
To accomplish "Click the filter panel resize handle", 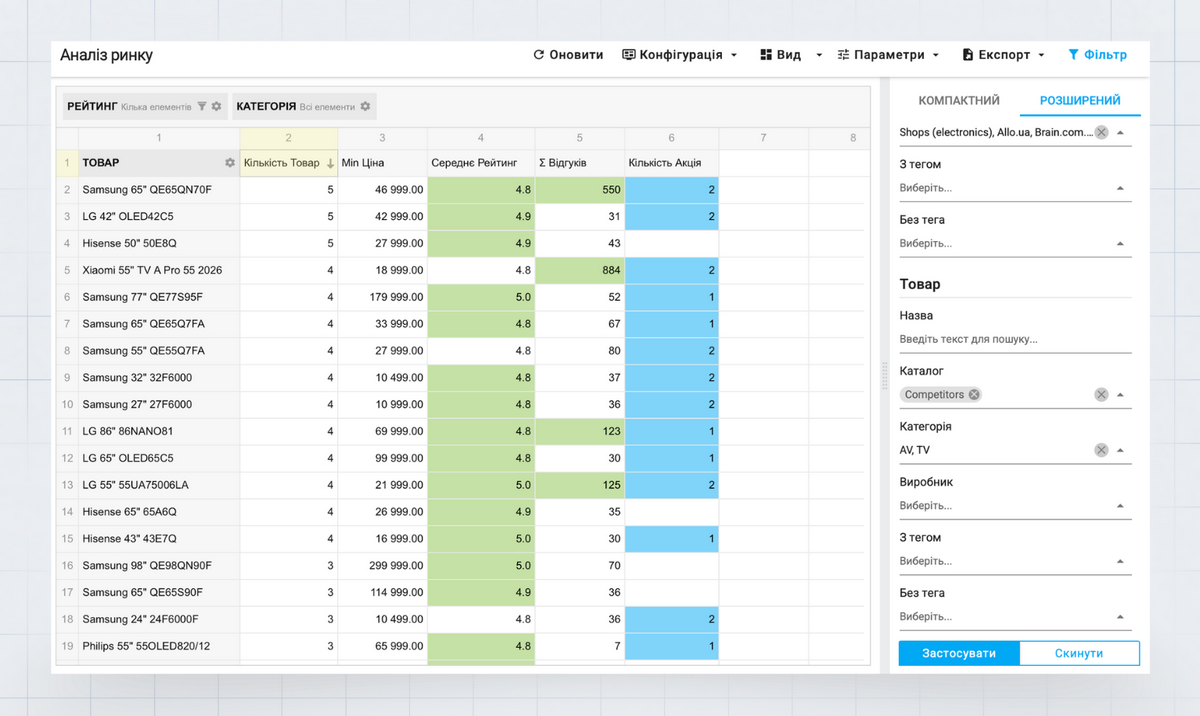I will [x=884, y=374].
